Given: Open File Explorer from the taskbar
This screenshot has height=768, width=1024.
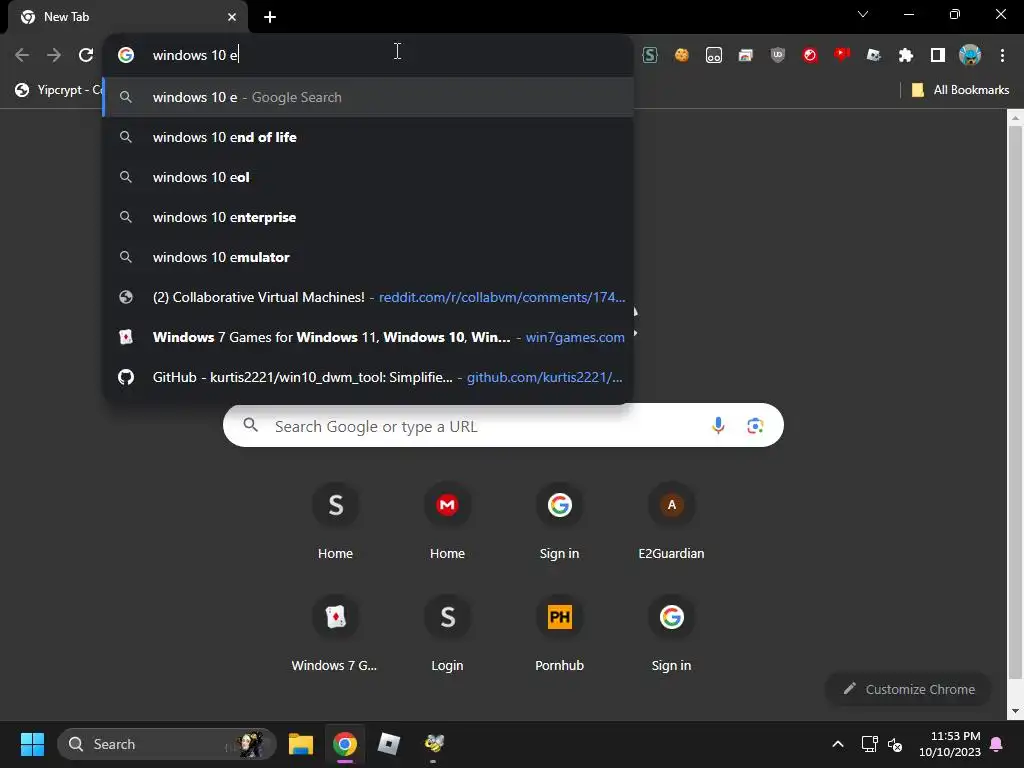Looking at the screenshot, I should tap(301, 744).
